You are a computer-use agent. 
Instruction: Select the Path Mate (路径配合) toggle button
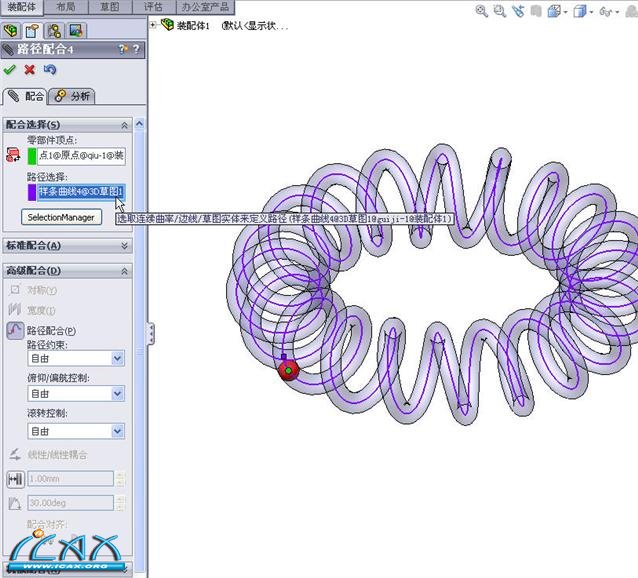click(x=15, y=331)
